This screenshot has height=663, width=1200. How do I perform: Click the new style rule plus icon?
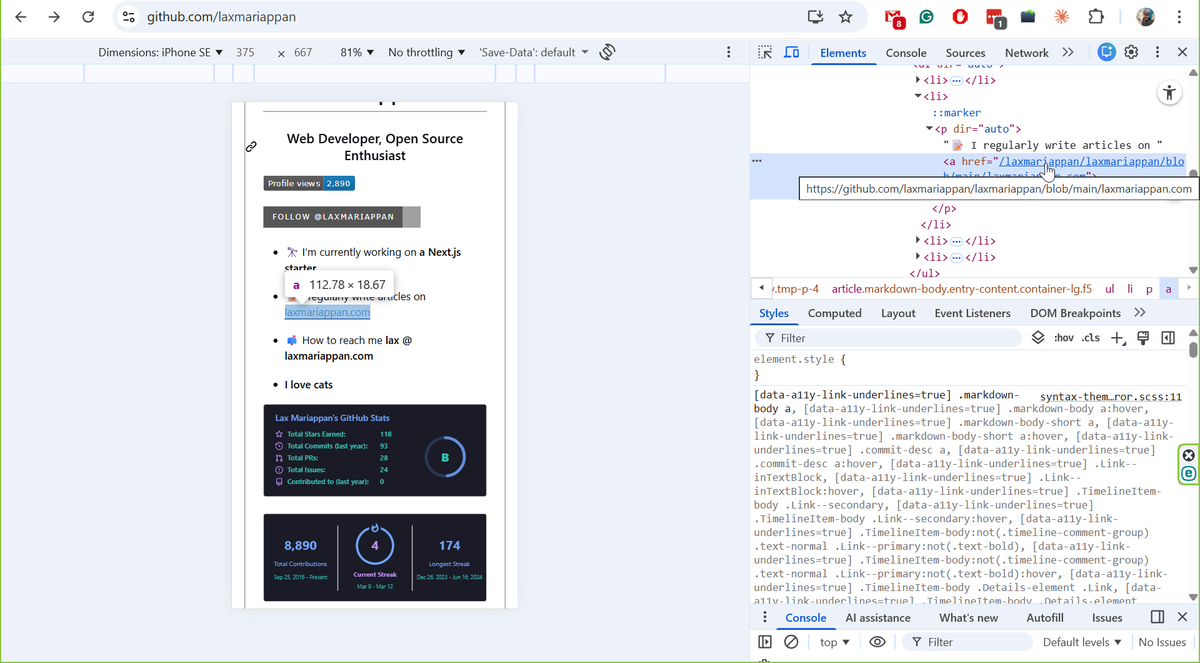coord(1118,338)
